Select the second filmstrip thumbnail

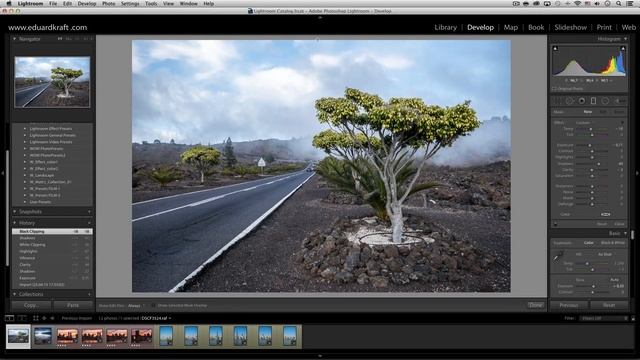[x=43, y=336]
